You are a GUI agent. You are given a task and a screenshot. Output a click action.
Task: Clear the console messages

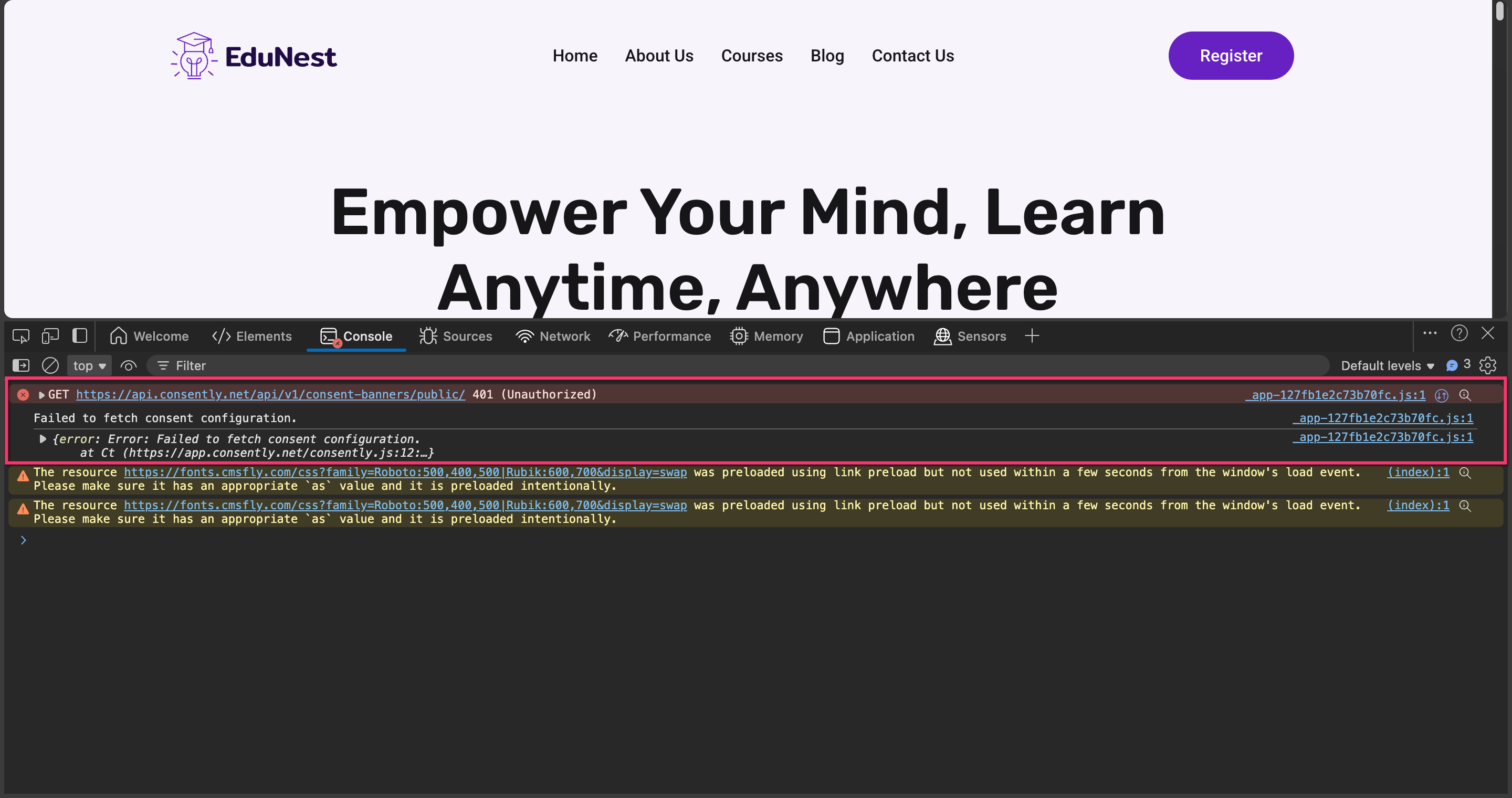click(x=50, y=365)
